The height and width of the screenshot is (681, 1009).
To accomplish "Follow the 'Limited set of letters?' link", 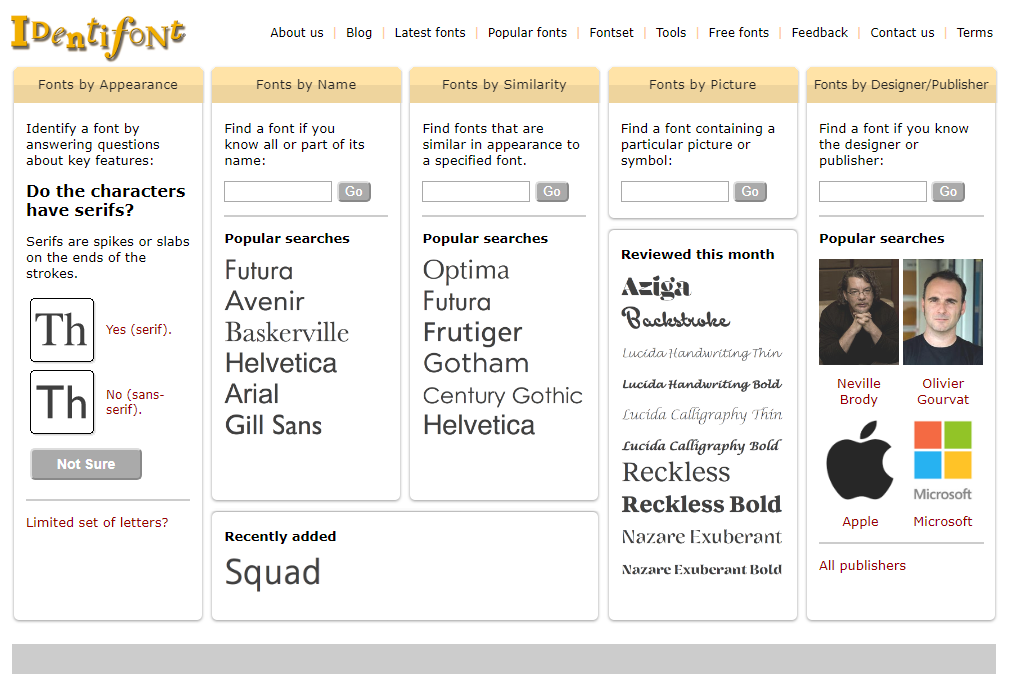I will tap(97, 522).
